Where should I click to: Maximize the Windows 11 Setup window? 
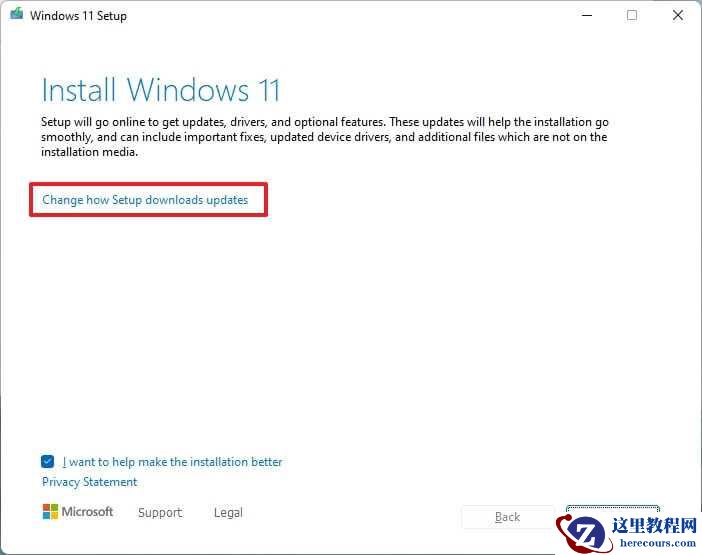[x=632, y=15]
